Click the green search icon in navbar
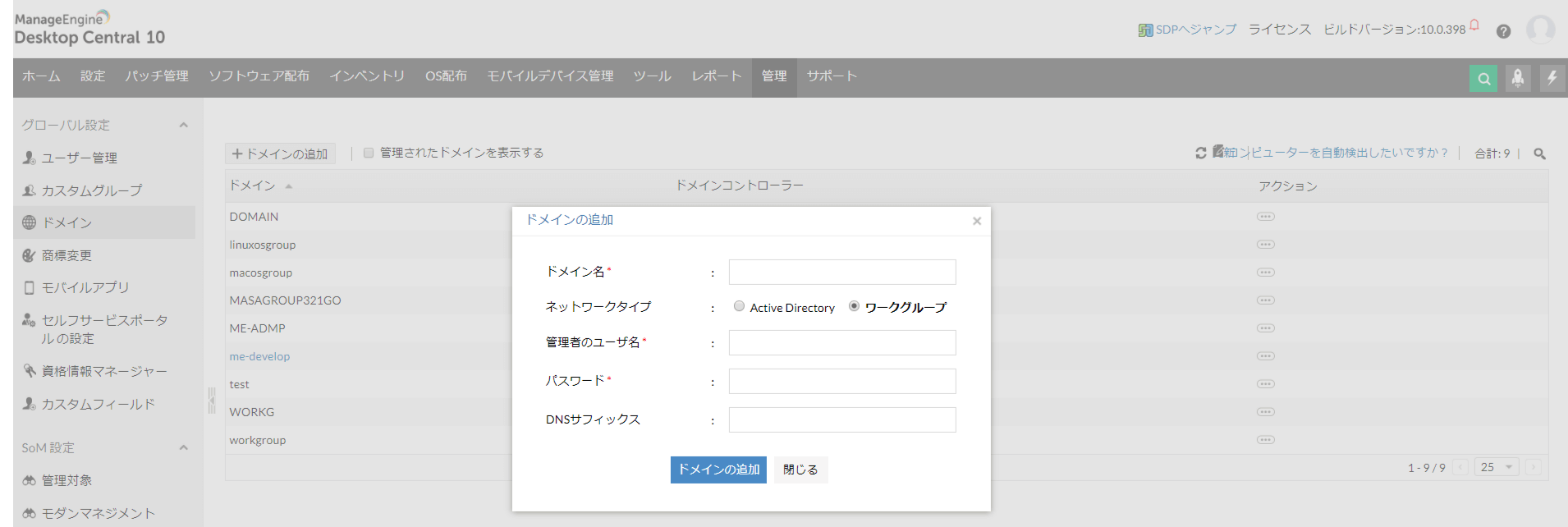This screenshot has width=1568, height=527. (x=1483, y=79)
